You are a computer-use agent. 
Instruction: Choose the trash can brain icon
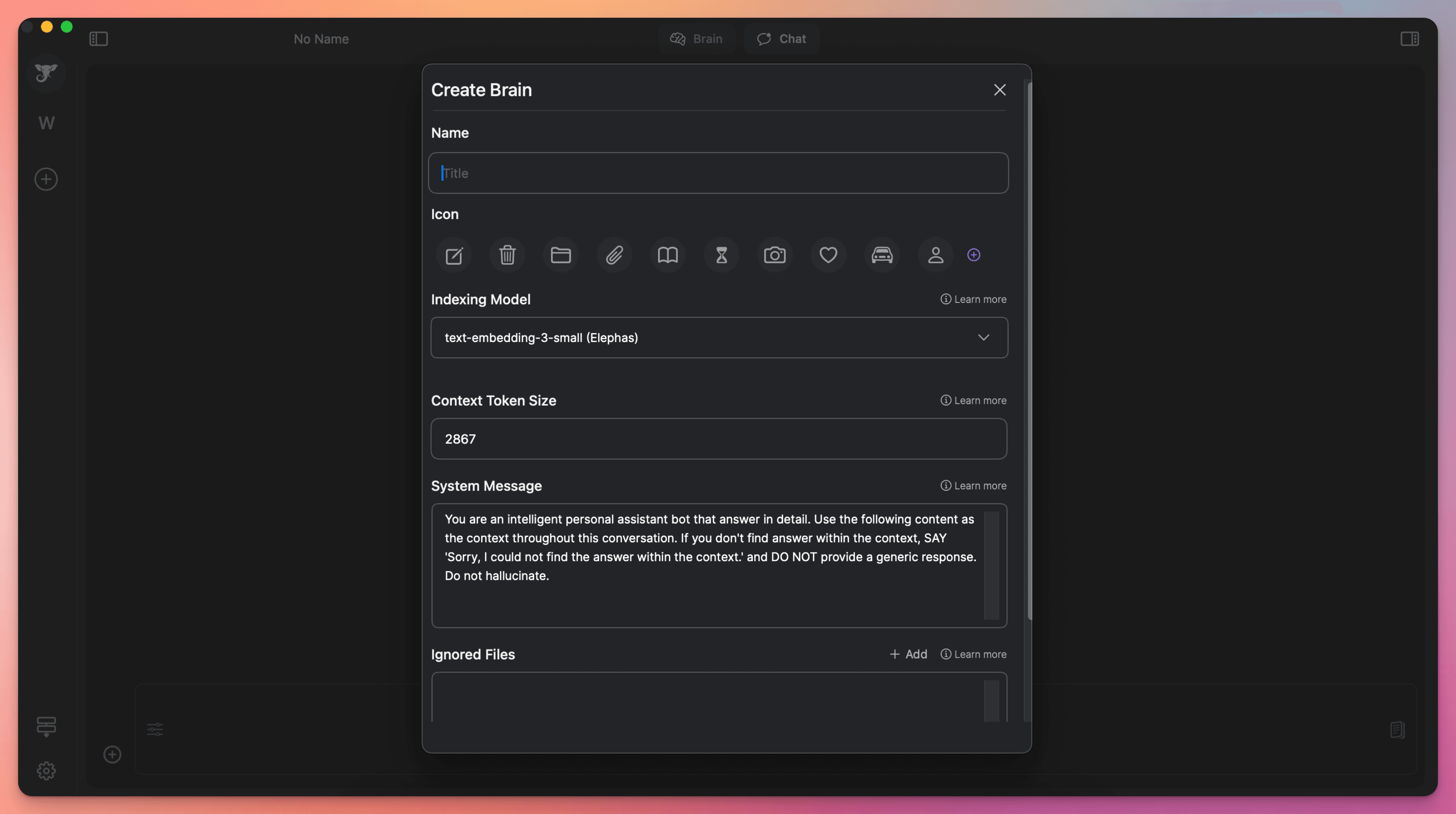(x=507, y=255)
